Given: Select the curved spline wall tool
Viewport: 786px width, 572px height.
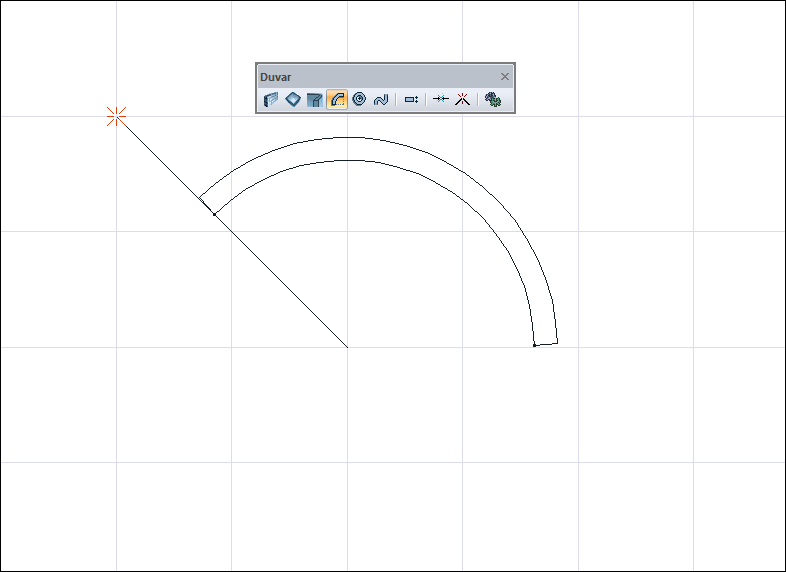Looking at the screenshot, I should [380, 100].
